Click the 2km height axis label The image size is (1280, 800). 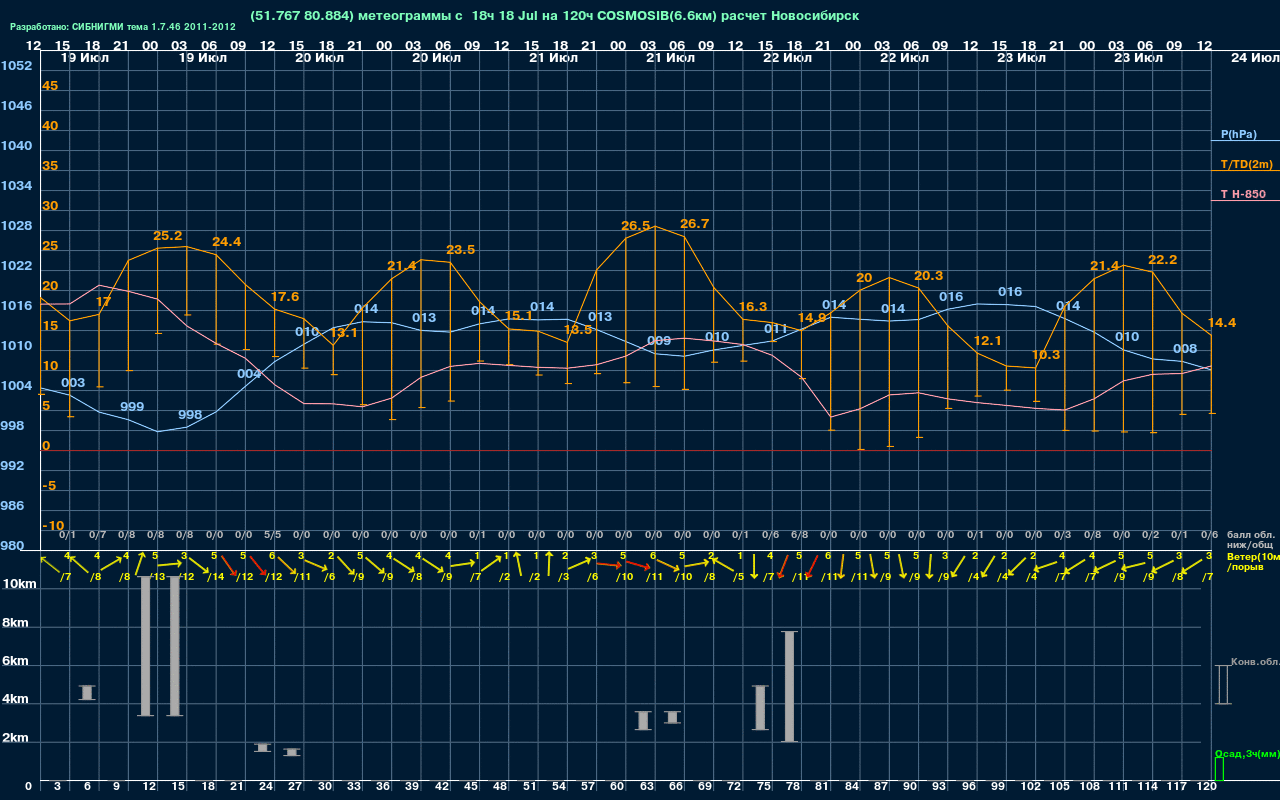(17, 739)
